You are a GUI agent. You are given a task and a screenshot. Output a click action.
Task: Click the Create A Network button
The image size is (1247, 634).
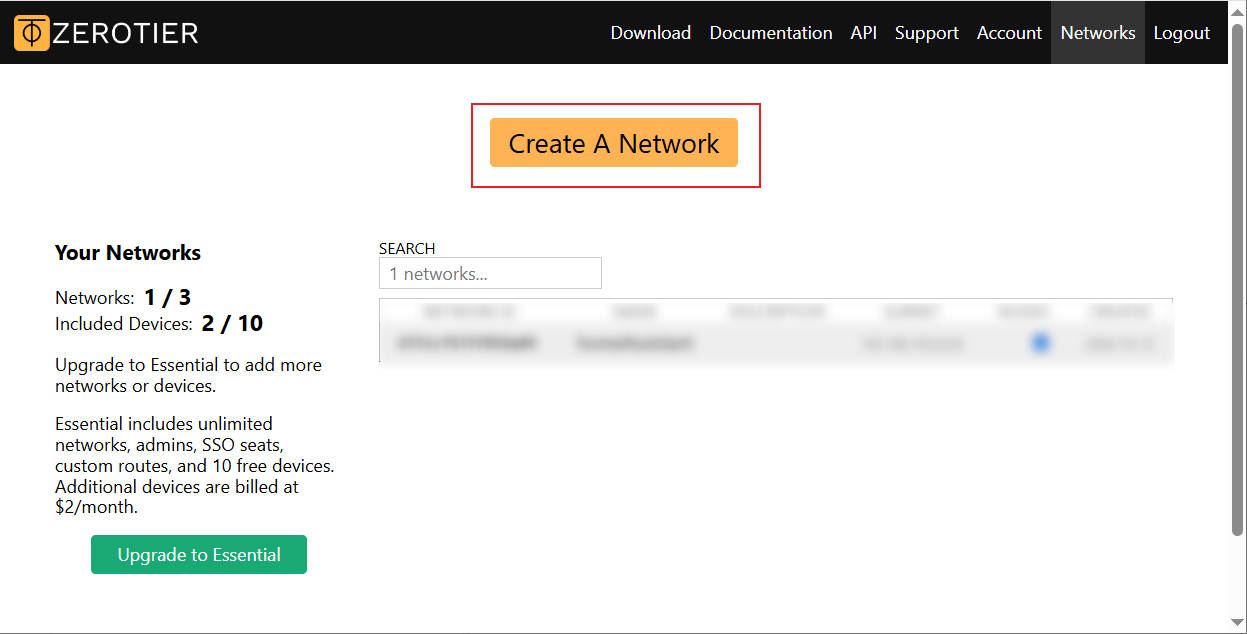(614, 143)
